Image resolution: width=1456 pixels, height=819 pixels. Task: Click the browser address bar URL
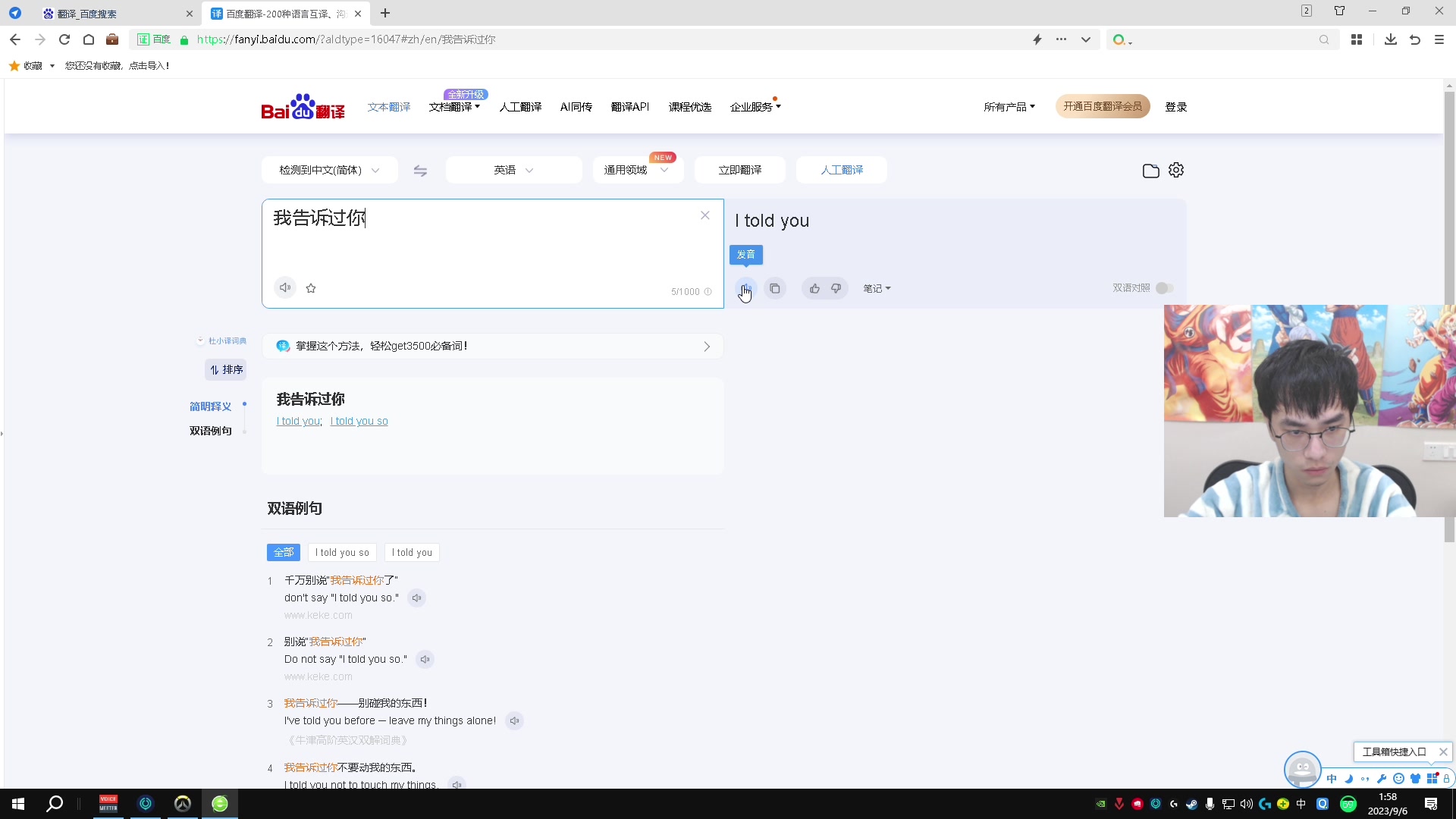click(x=346, y=39)
